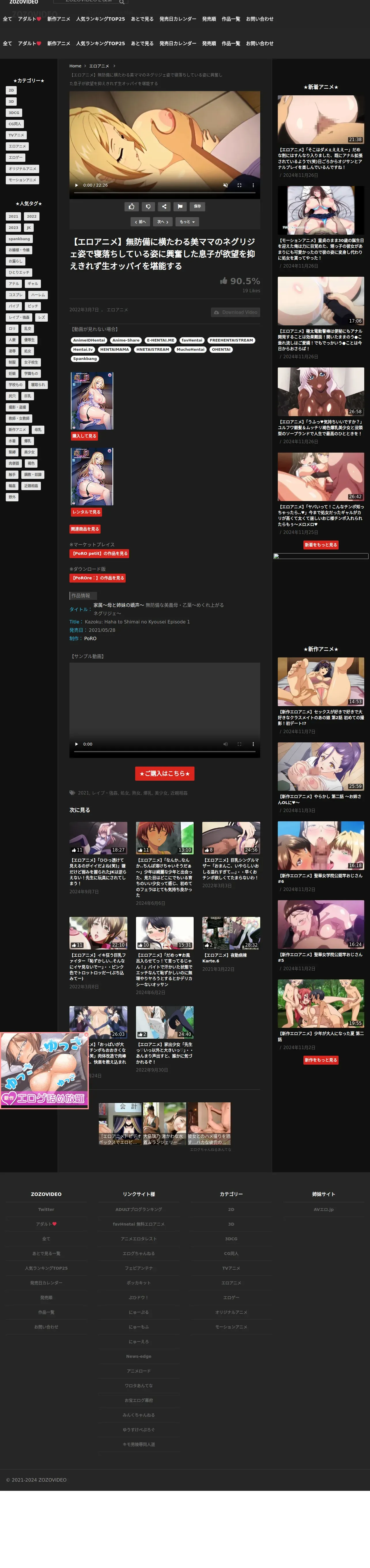Select the モーションアニメ category tag
This screenshot has width=370, height=1568.
pyautogui.click(x=22, y=180)
